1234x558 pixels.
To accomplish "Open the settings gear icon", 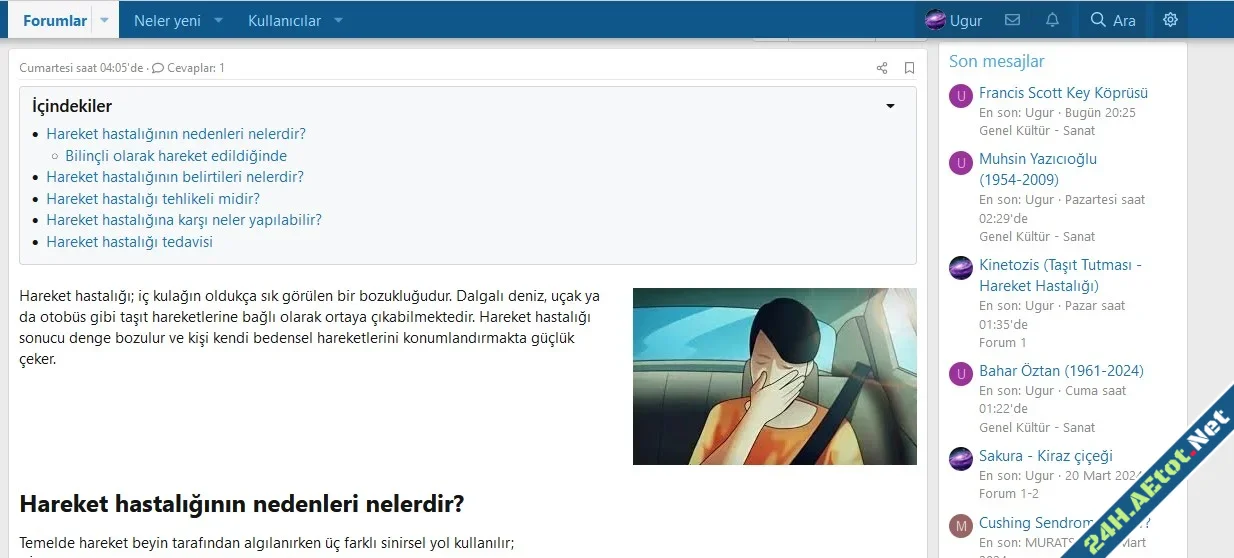I will tap(1170, 20).
